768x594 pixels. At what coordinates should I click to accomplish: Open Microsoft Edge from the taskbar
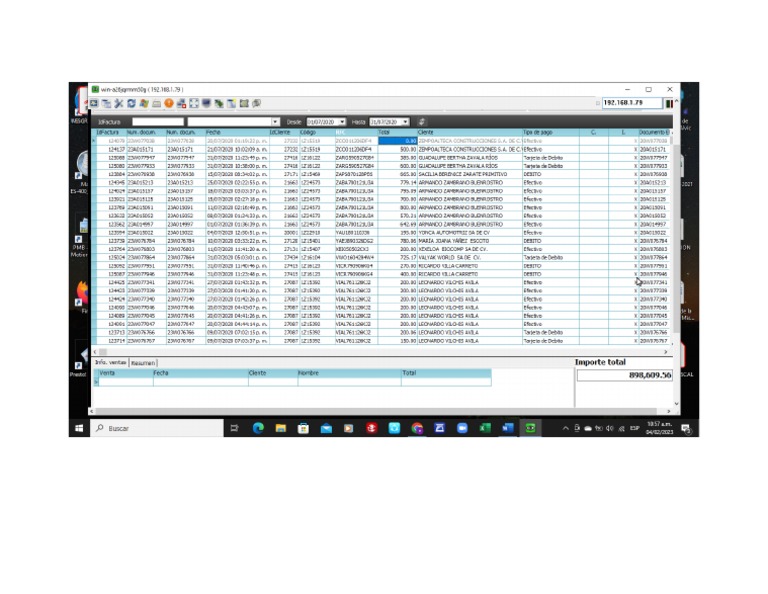pos(258,428)
